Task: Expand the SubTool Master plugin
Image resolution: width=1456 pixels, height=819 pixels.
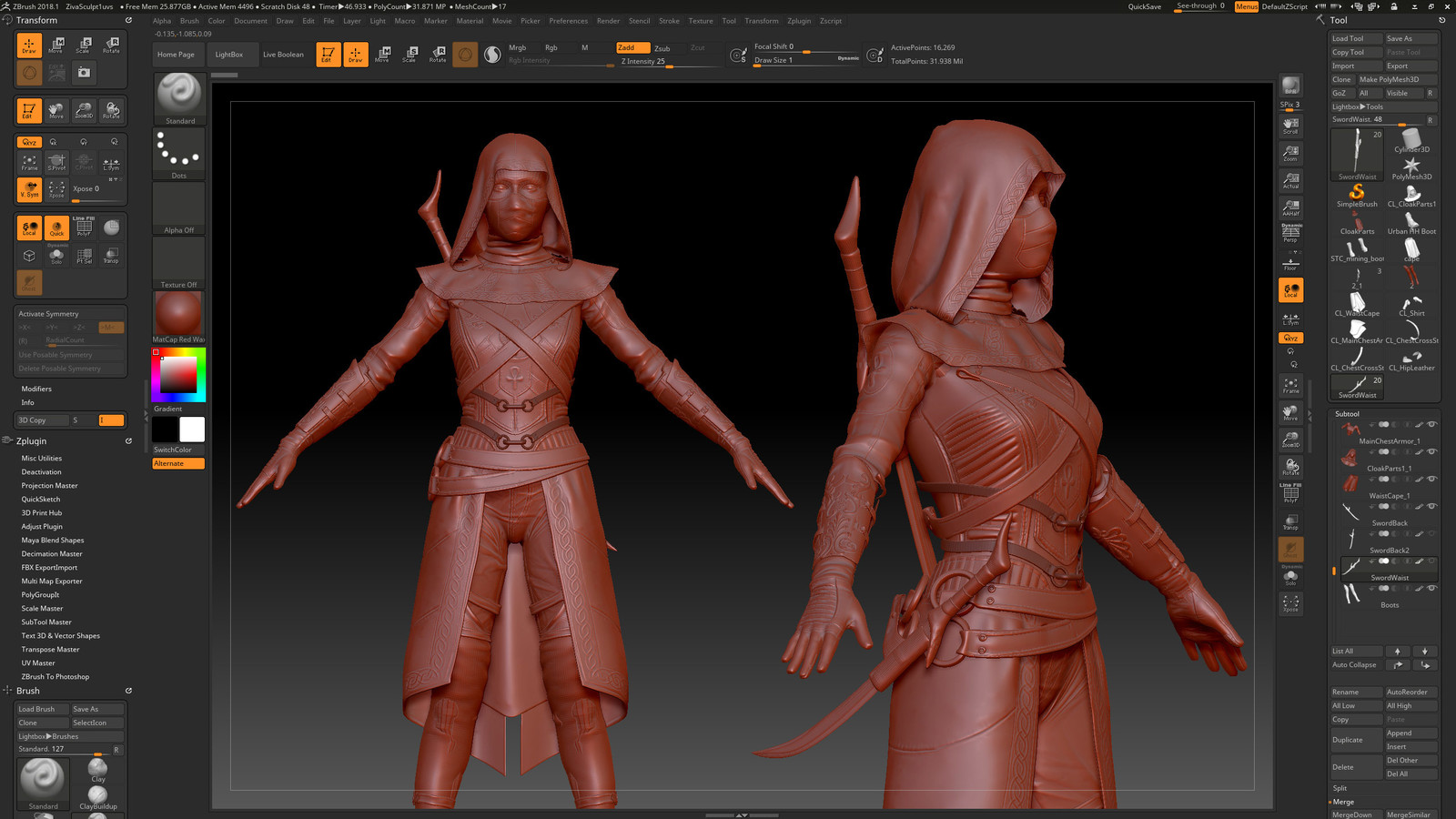Action: click(46, 622)
